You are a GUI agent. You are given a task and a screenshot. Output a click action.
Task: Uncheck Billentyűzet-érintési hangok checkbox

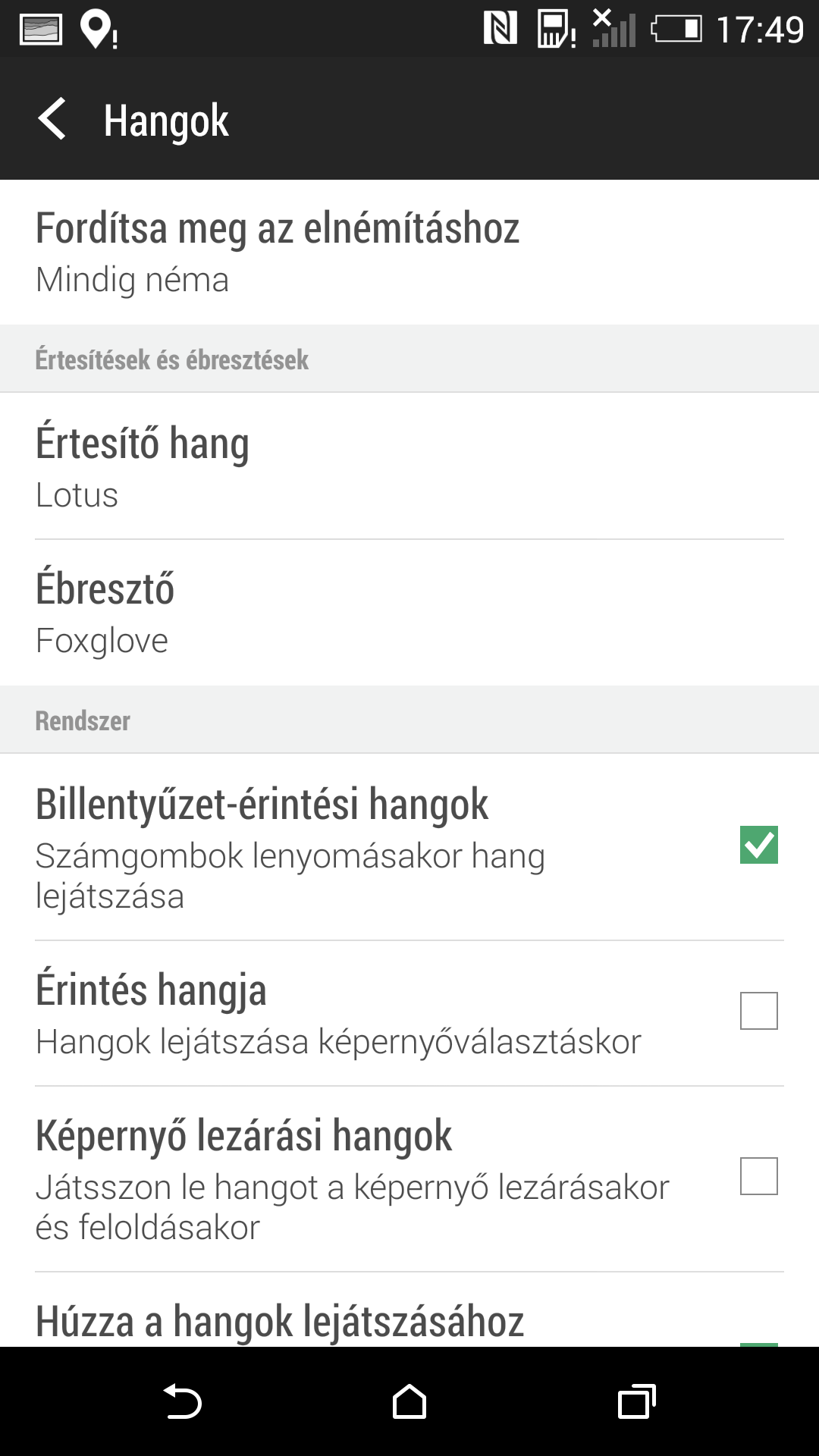(x=758, y=845)
